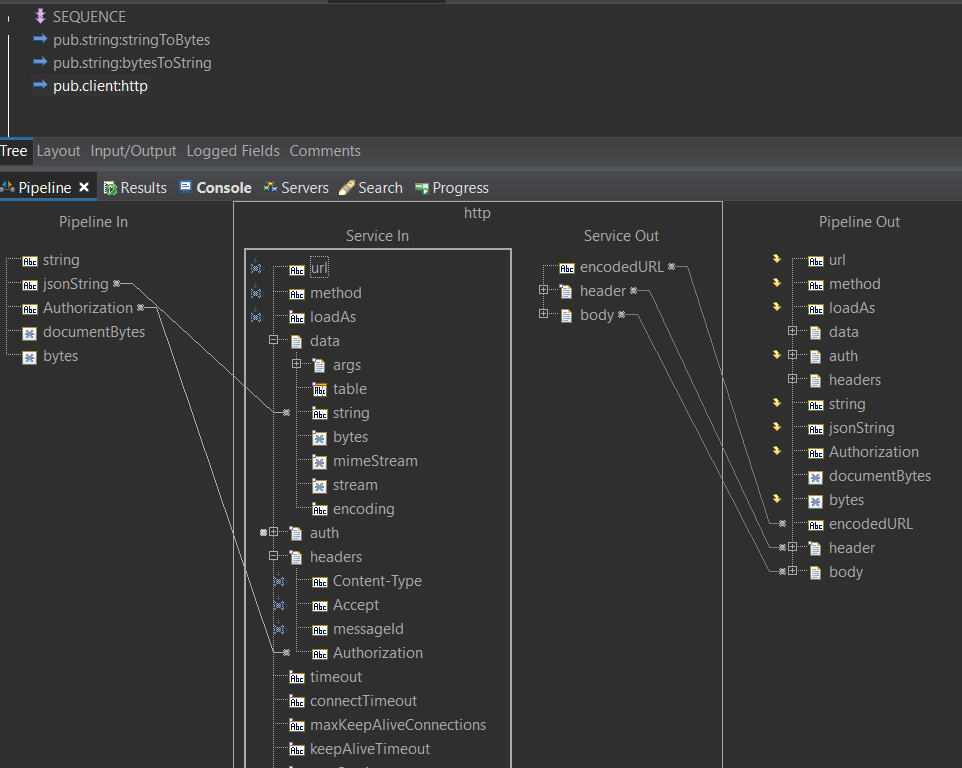Click the documentBytes document icon in Pipeline In
Image resolution: width=962 pixels, height=768 pixels.
tap(29, 331)
